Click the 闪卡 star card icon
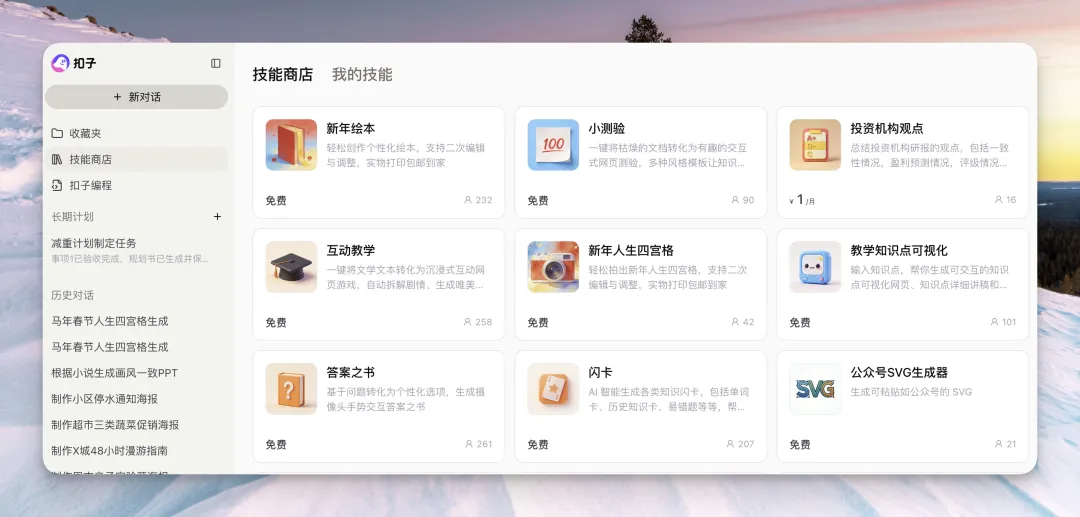1080x517 pixels. point(553,388)
